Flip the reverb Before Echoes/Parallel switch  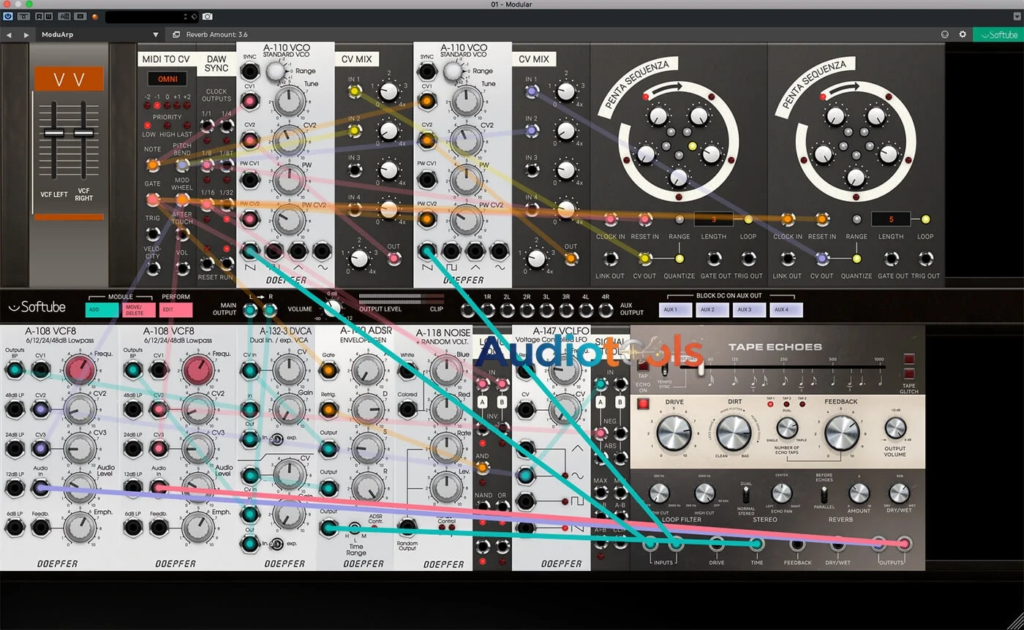point(824,494)
